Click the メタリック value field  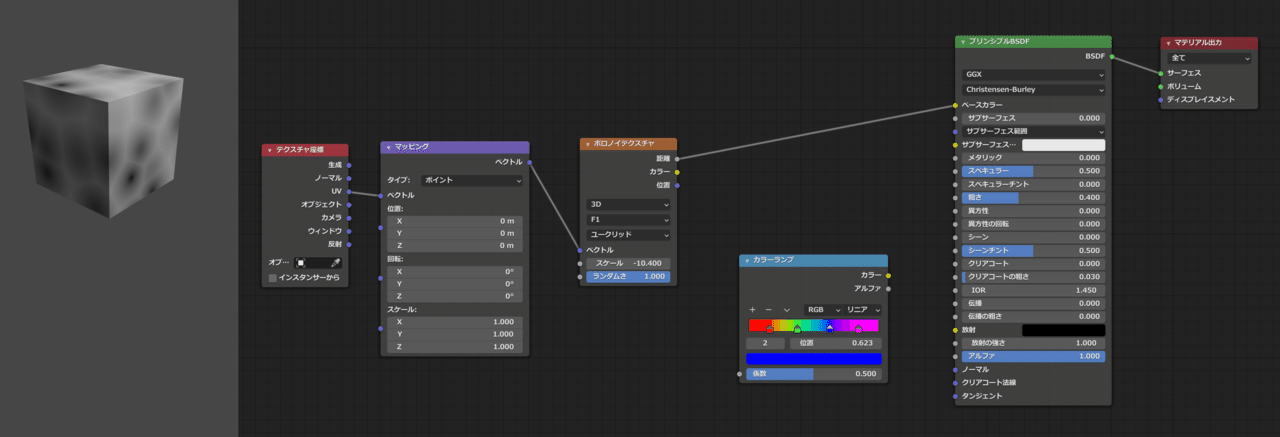[1034, 158]
